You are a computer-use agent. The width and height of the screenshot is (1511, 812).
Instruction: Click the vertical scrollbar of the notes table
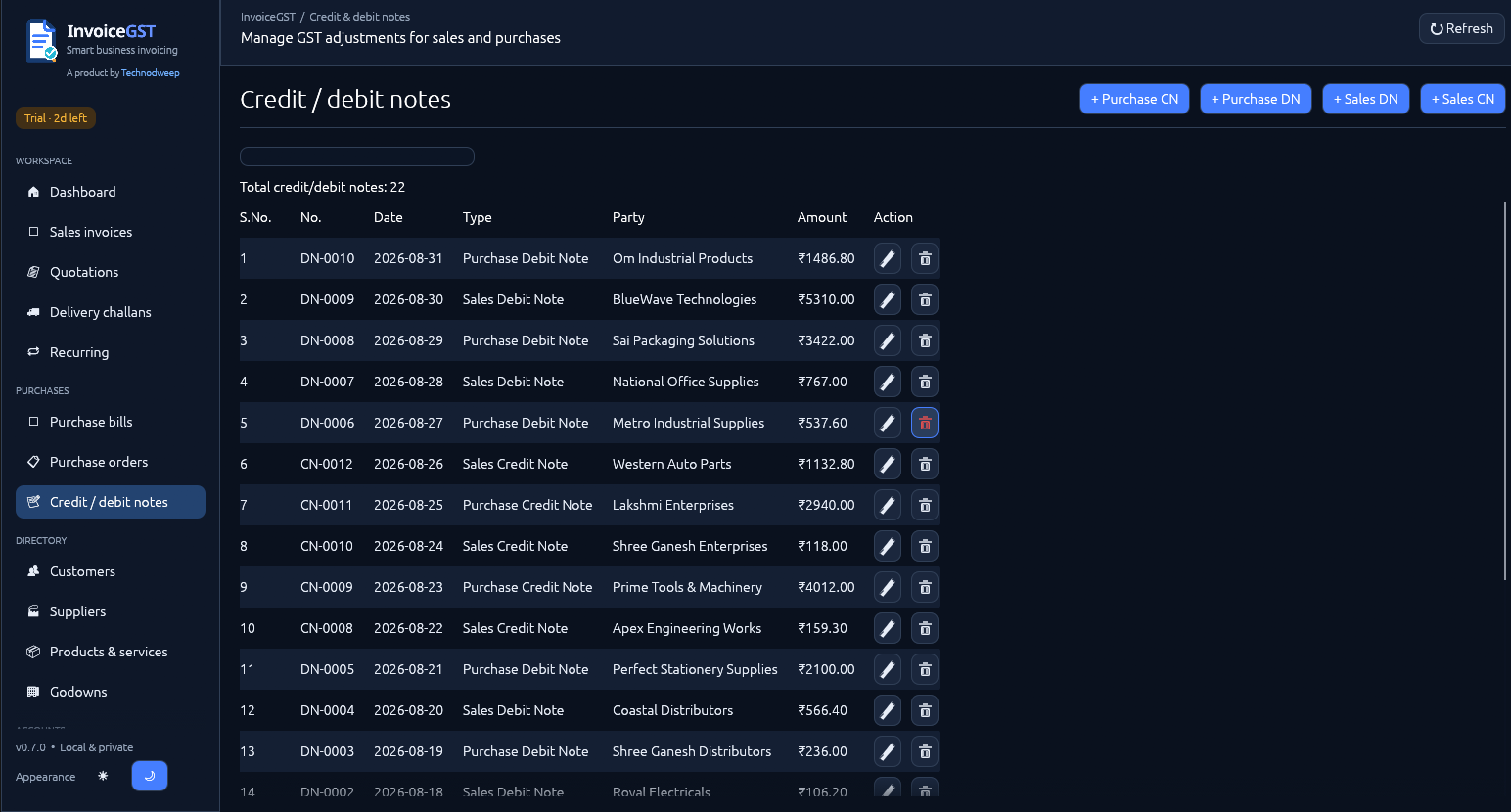[x=1505, y=390]
